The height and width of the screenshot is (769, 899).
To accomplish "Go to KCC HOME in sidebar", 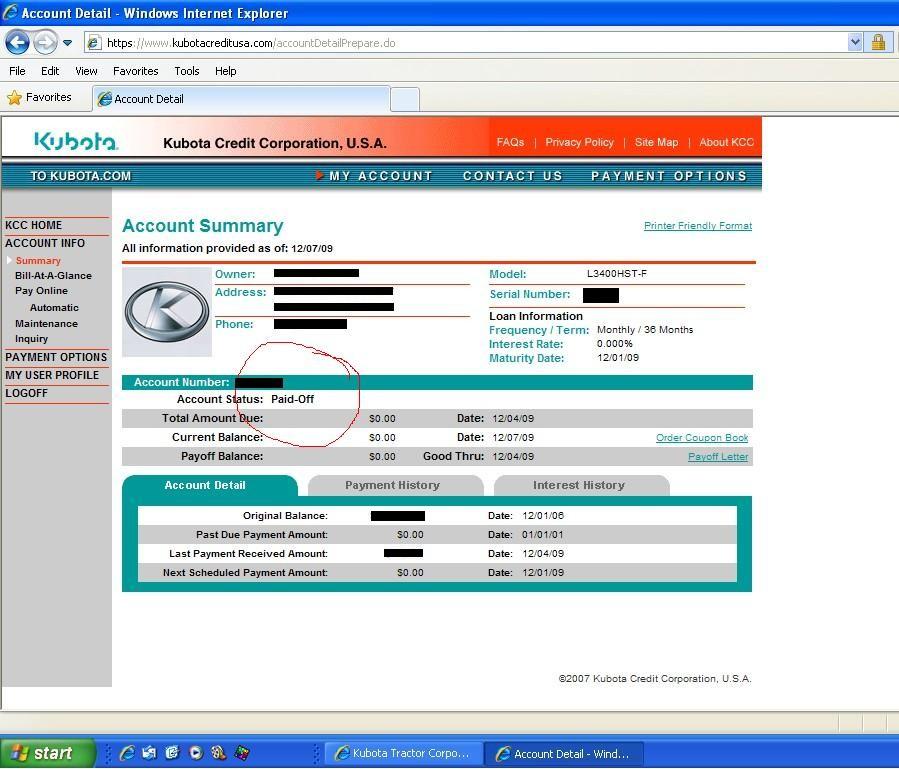I will coord(33,225).
